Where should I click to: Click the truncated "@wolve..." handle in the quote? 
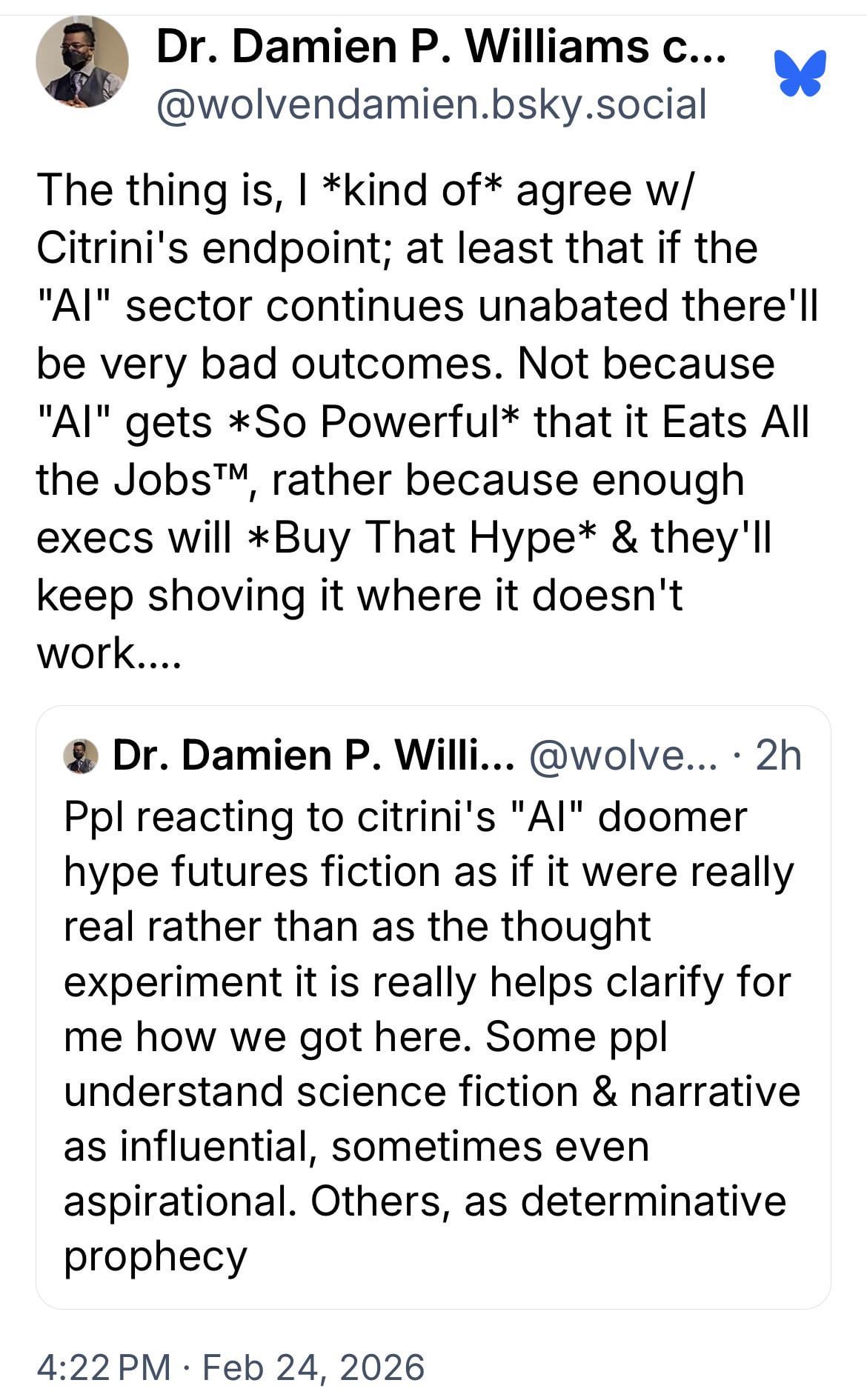(x=621, y=756)
